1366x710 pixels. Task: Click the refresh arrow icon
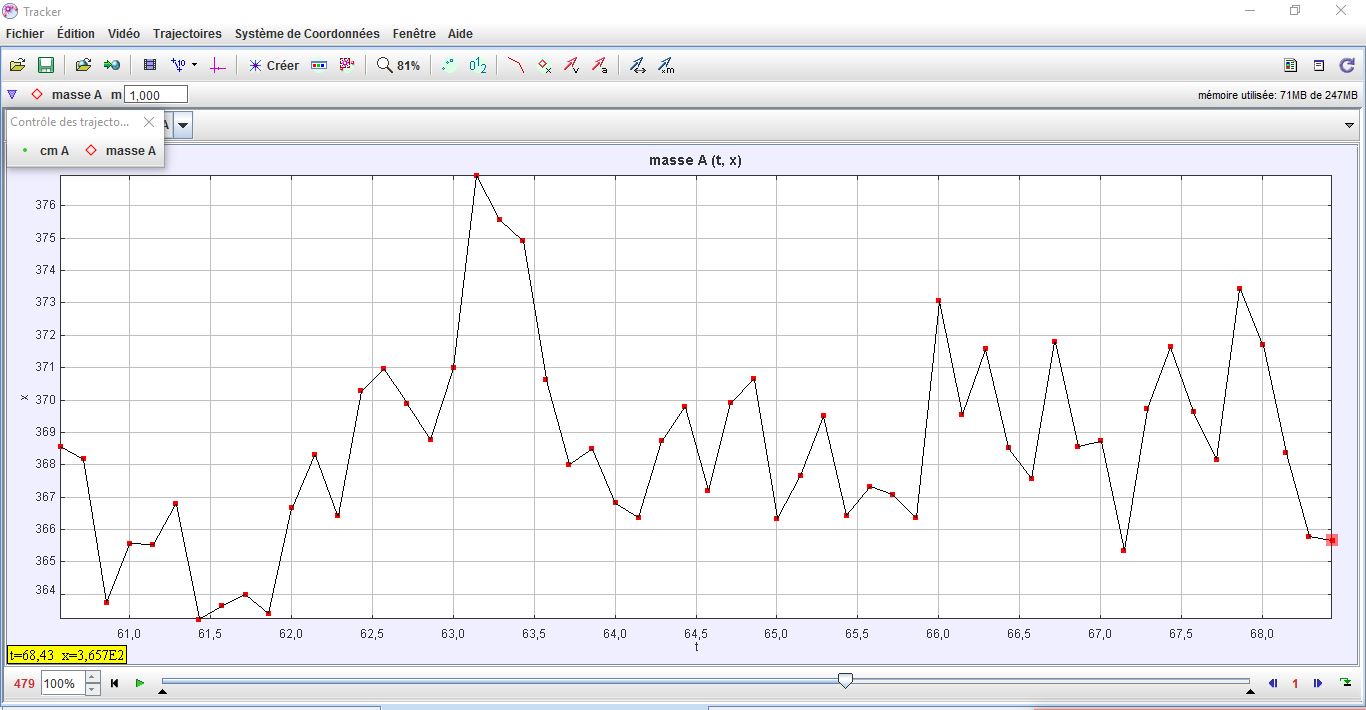(1347, 65)
